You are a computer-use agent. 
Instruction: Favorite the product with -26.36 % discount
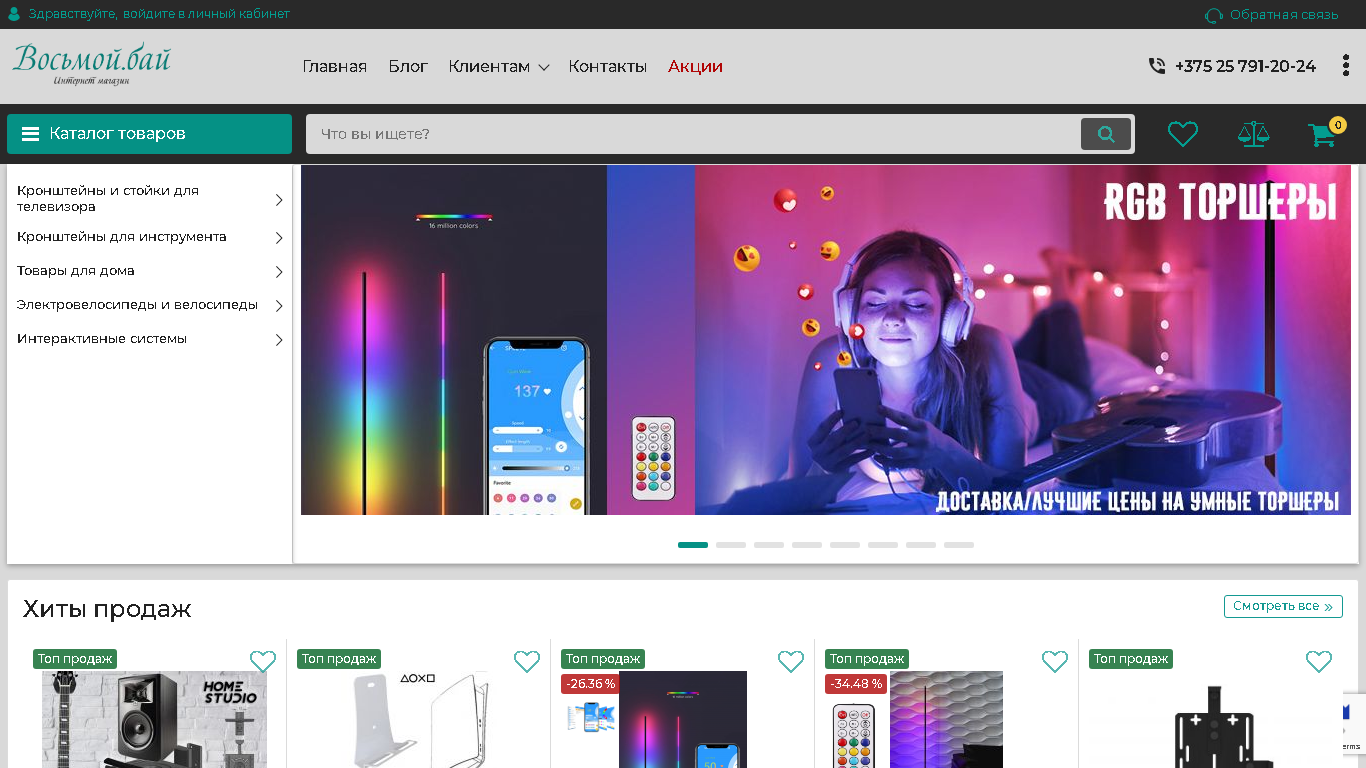(x=791, y=661)
